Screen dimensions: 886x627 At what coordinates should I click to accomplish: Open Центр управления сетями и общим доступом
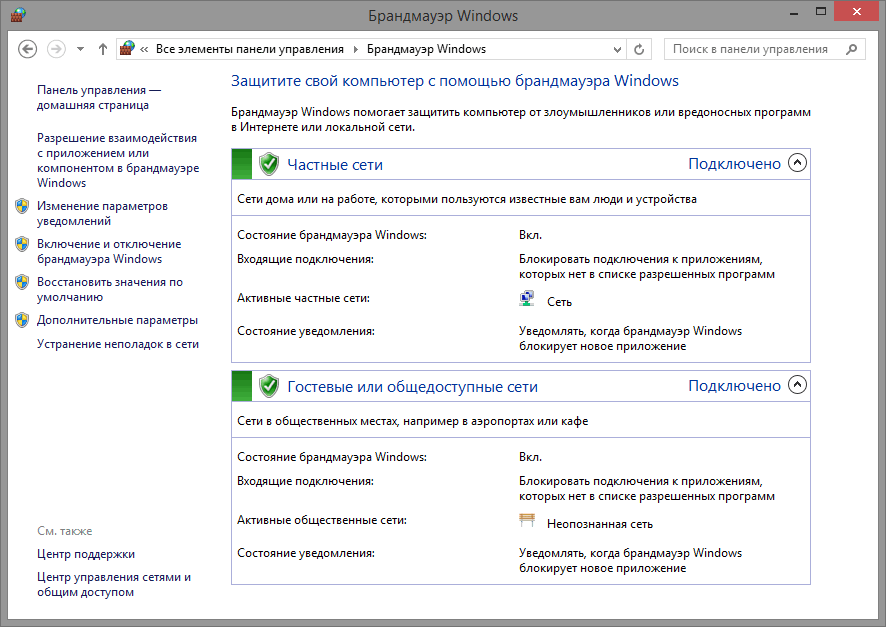pyautogui.click(x=113, y=584)
